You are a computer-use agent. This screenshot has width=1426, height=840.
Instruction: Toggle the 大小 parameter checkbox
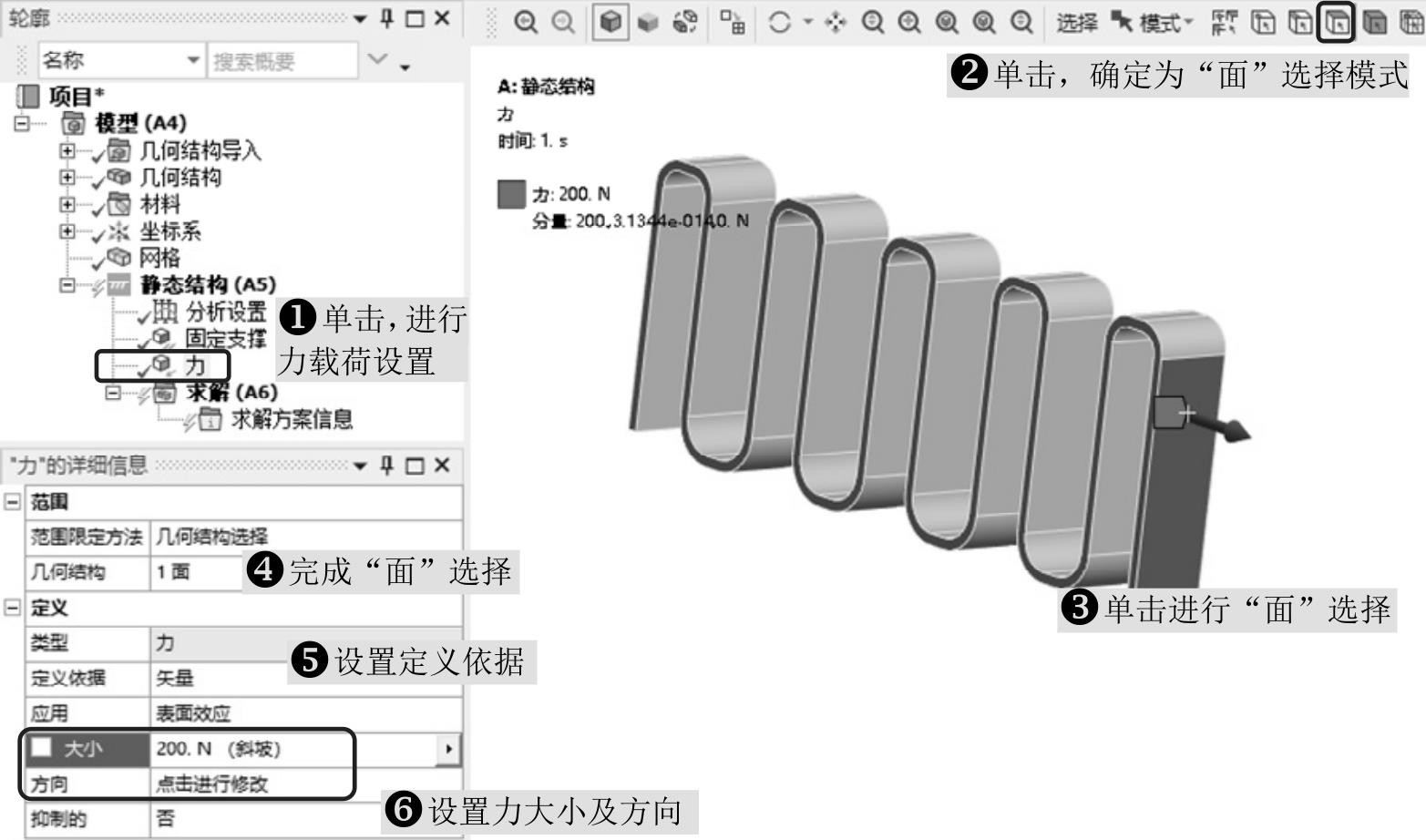click(42, 748)
